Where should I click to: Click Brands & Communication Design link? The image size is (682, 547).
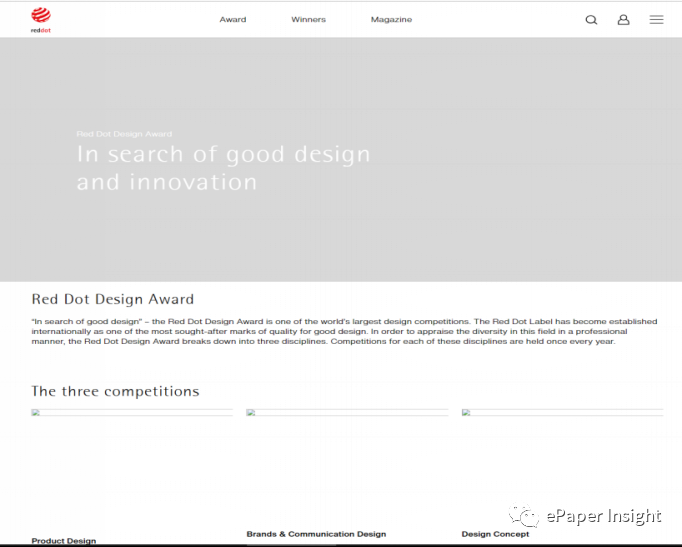316,534
